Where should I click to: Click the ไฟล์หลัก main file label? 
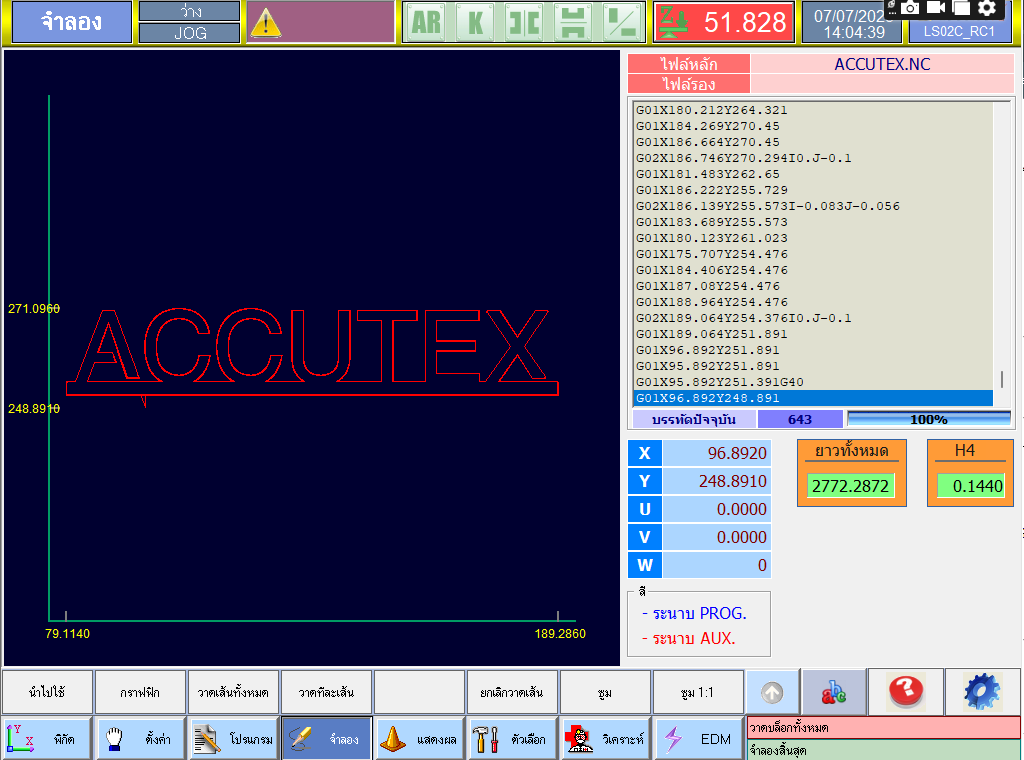pyautogui.click(x=688, y=64)
